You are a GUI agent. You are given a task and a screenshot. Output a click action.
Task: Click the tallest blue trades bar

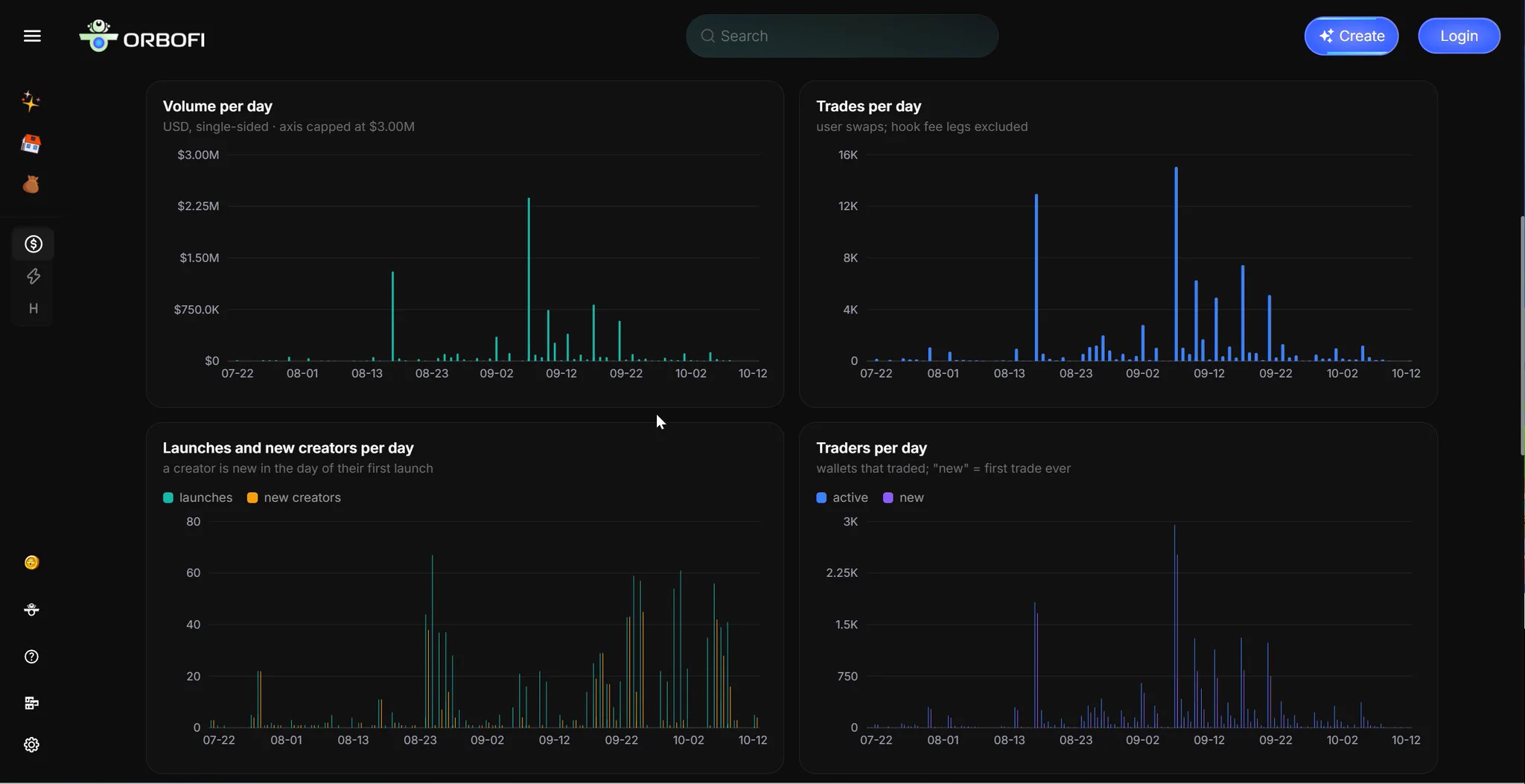point(1176,264)
